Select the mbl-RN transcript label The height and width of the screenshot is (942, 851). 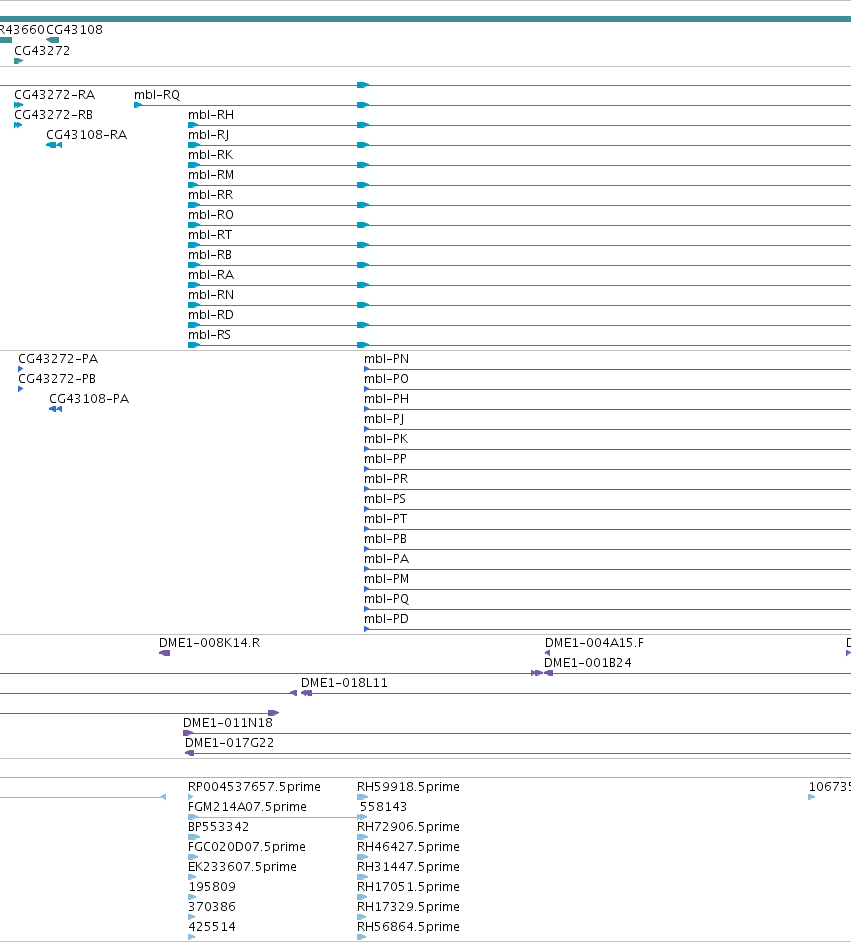click(x=211, y=294)
